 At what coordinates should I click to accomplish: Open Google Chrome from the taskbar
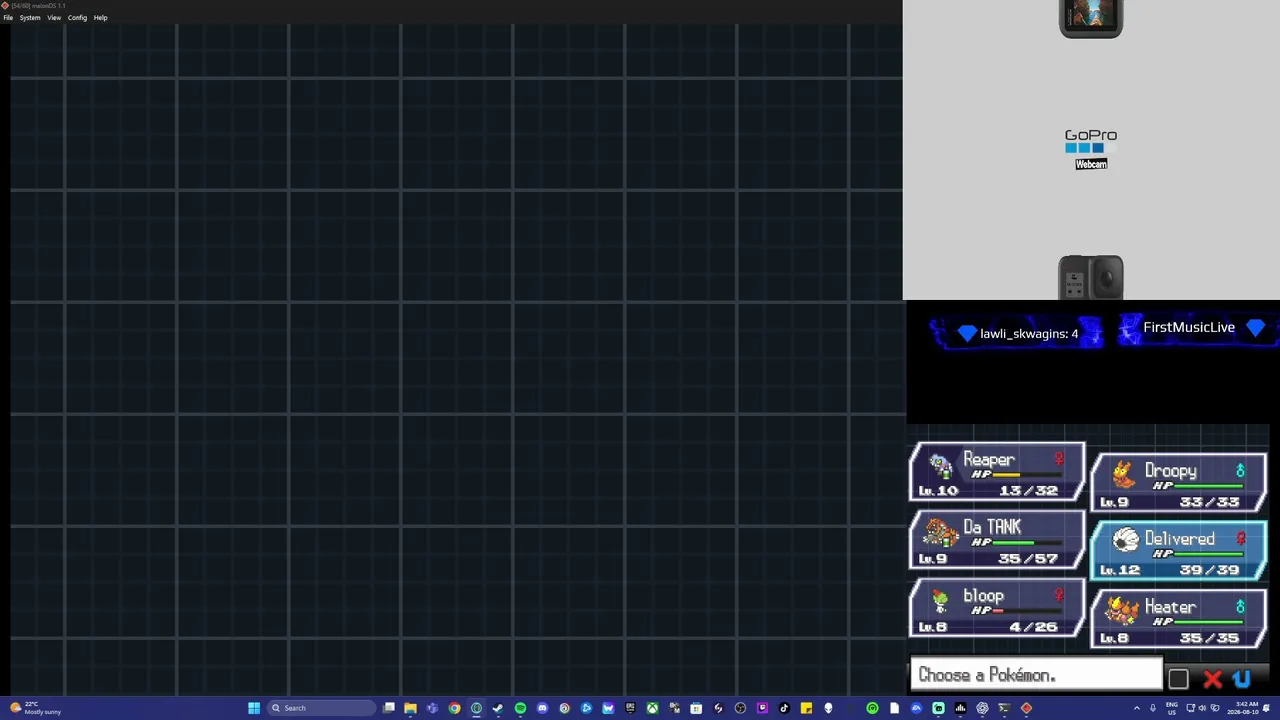point(454,708)
